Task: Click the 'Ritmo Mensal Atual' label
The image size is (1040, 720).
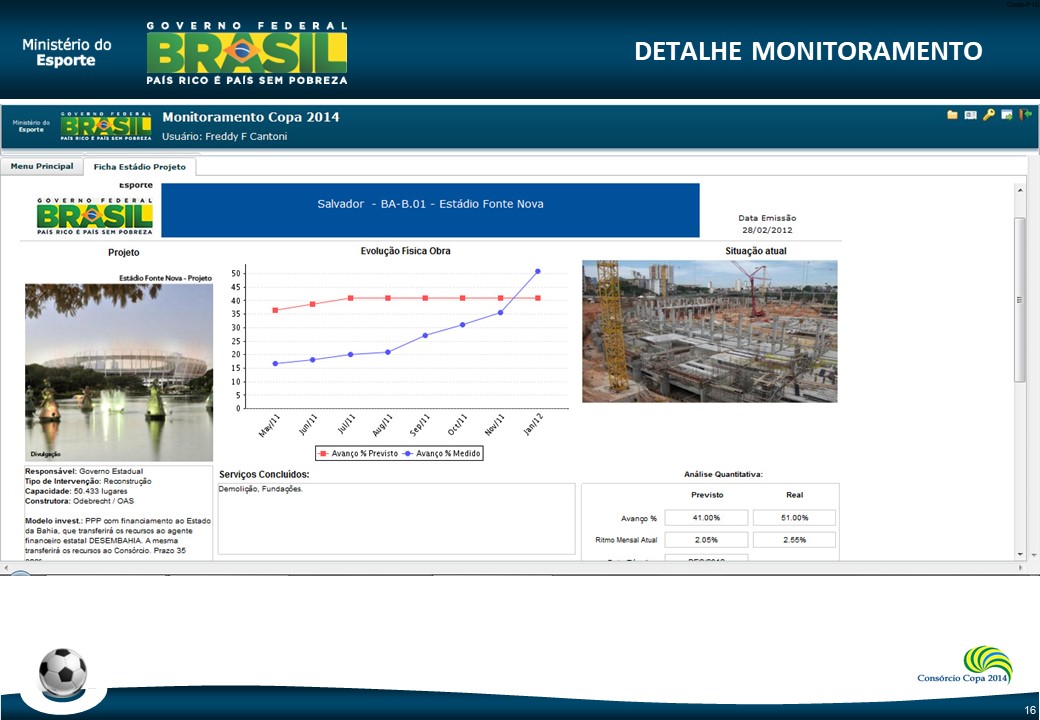Action: tap(626, 540)
